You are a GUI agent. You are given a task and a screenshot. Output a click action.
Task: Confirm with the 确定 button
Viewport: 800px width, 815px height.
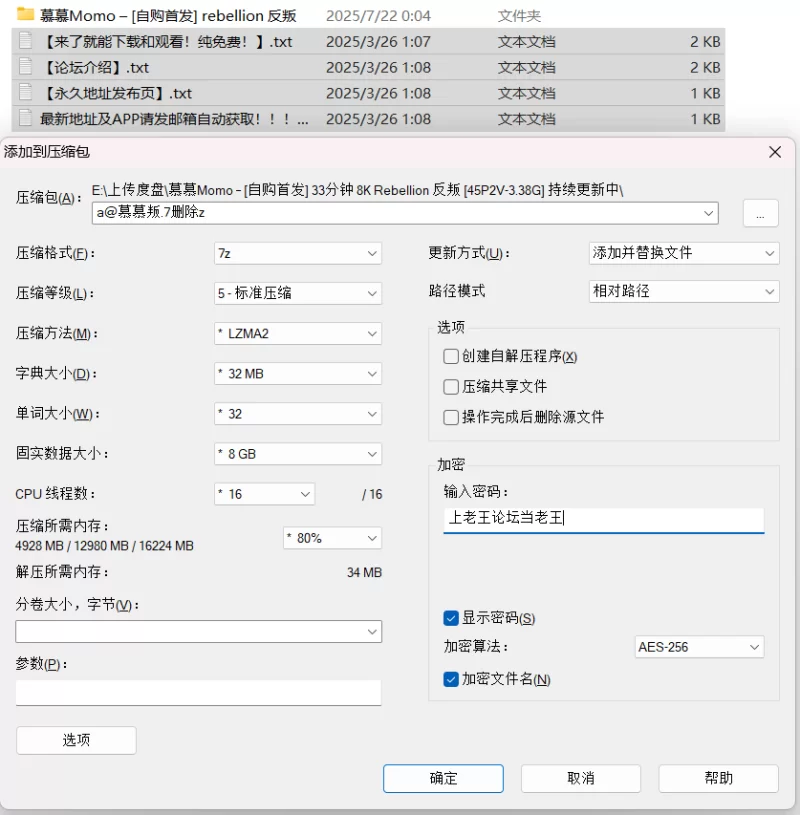(443, 778)
